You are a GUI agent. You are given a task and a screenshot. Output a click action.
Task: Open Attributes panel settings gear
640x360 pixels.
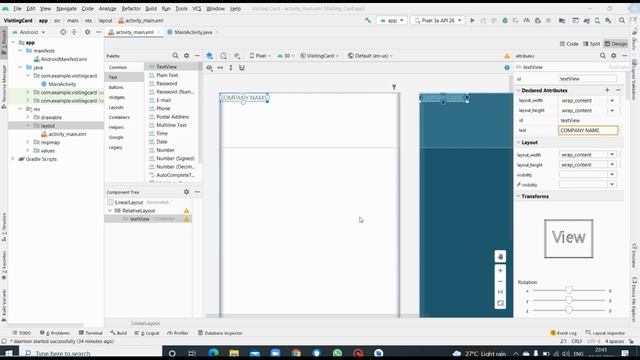(x=613, y=56)
